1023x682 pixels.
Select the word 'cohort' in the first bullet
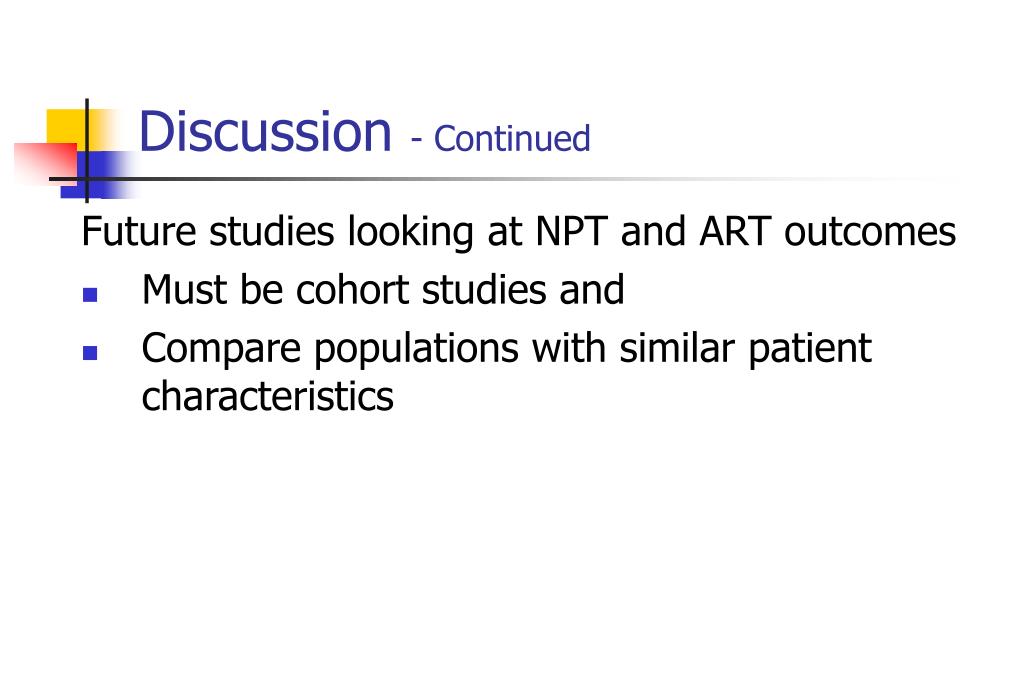[x=352, y=290]
